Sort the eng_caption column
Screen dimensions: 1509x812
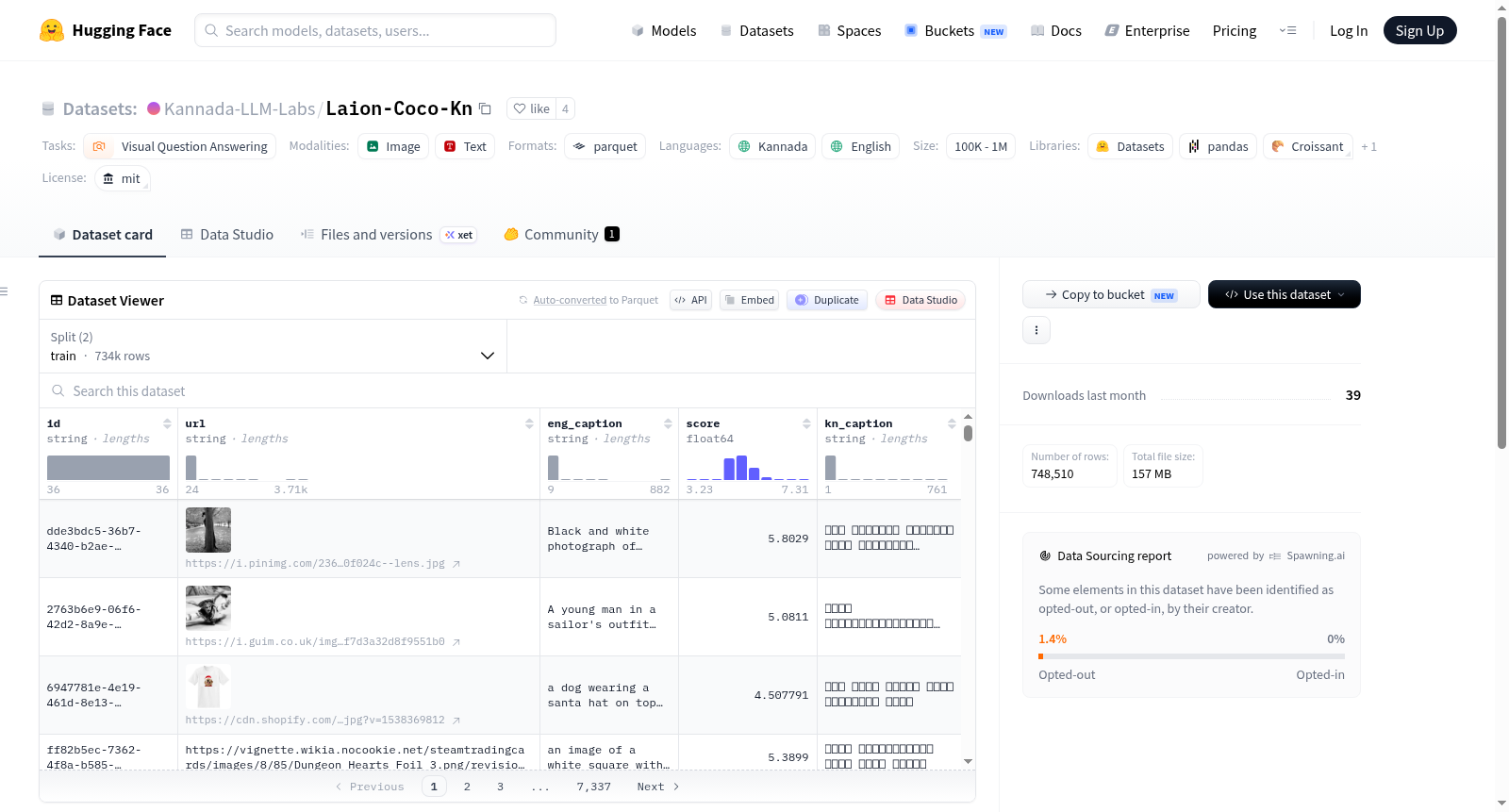coord(668,423)
